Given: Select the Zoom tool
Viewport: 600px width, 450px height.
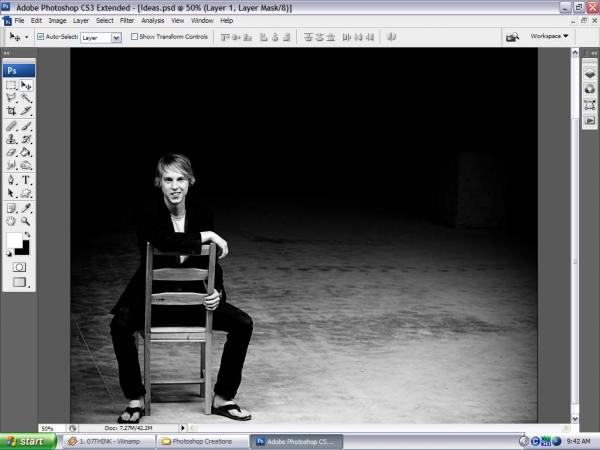Looking at the screenshot, I should click(26, 221).
